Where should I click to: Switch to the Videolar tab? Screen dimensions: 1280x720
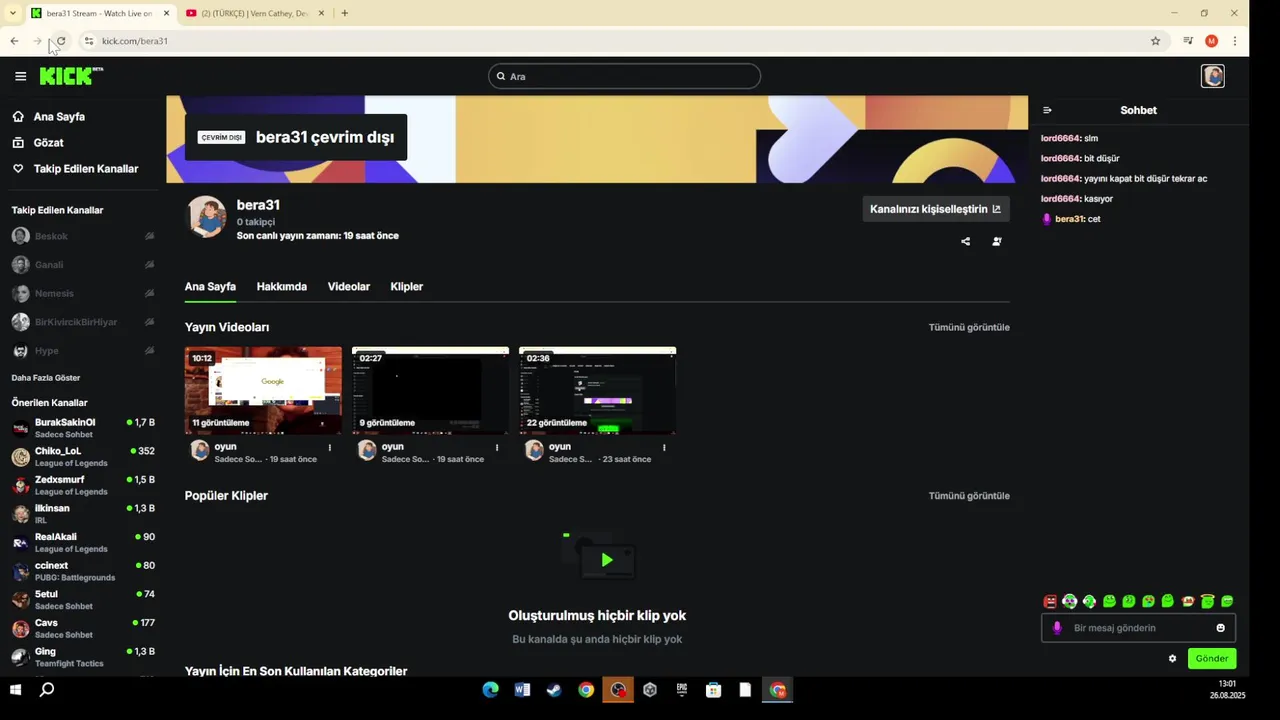(x=349, y=287)
